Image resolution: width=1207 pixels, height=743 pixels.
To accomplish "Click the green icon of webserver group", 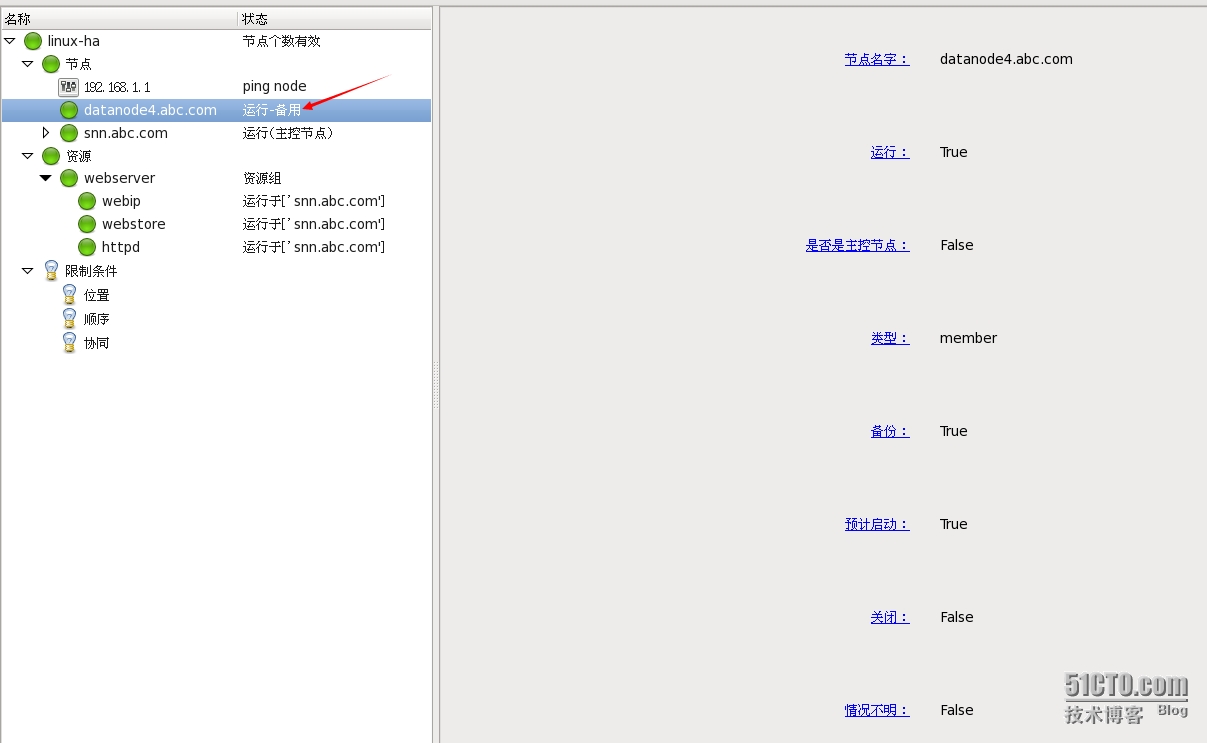I will 69,178.
